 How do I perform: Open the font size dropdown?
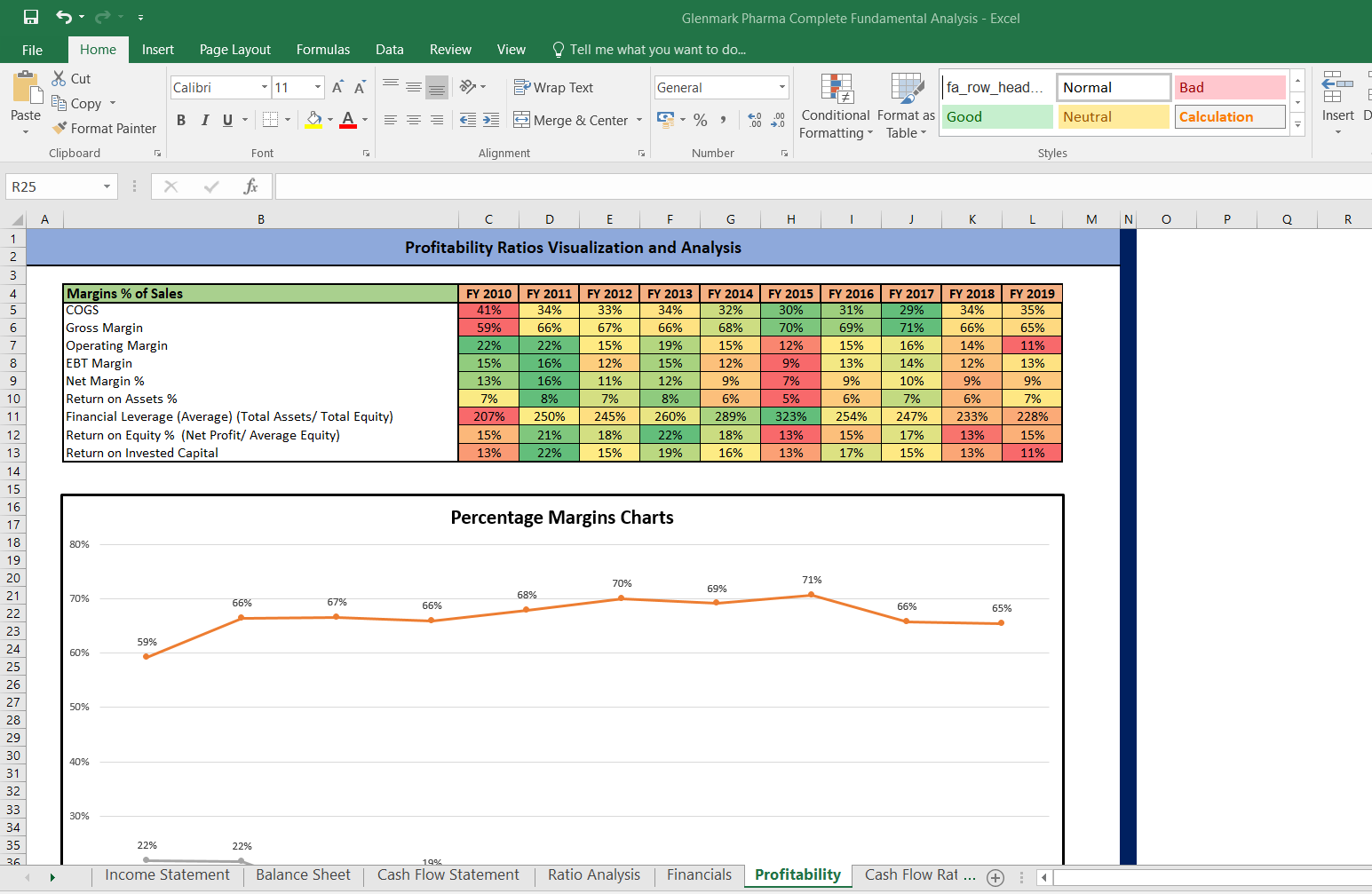click(x=318, y=87)
